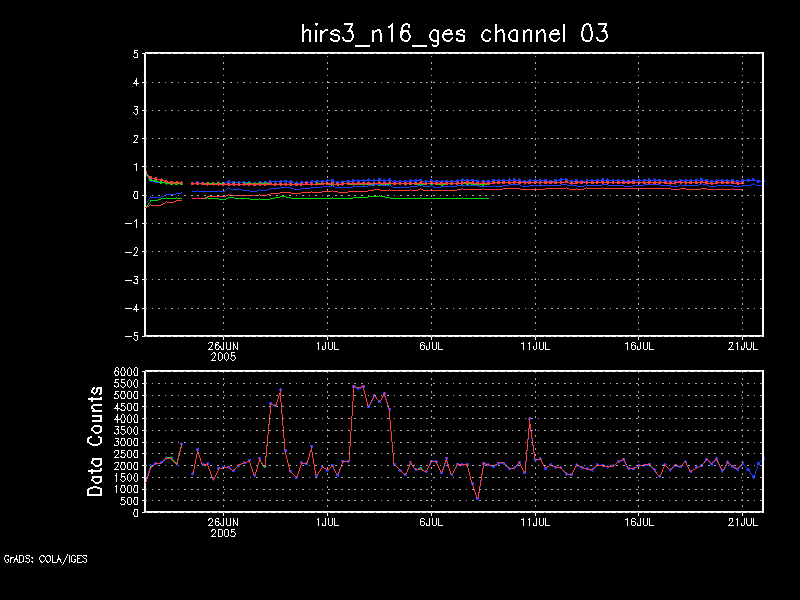This screenshot has height=600, width=800.
Task: Click the -3 tick on the upper y-axis
Action: pos(131,280)
